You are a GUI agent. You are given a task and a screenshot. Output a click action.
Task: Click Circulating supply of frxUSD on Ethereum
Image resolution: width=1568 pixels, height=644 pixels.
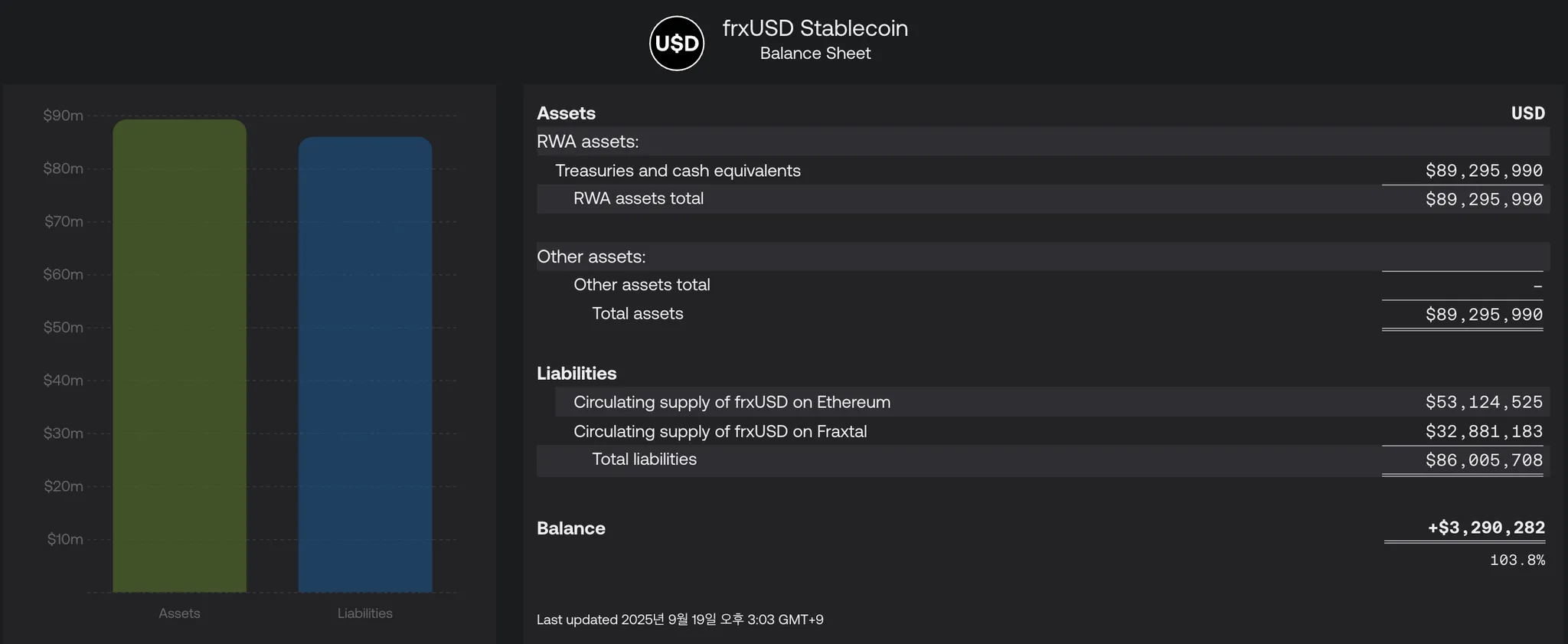pyautogui.click(x=731, y=402)
